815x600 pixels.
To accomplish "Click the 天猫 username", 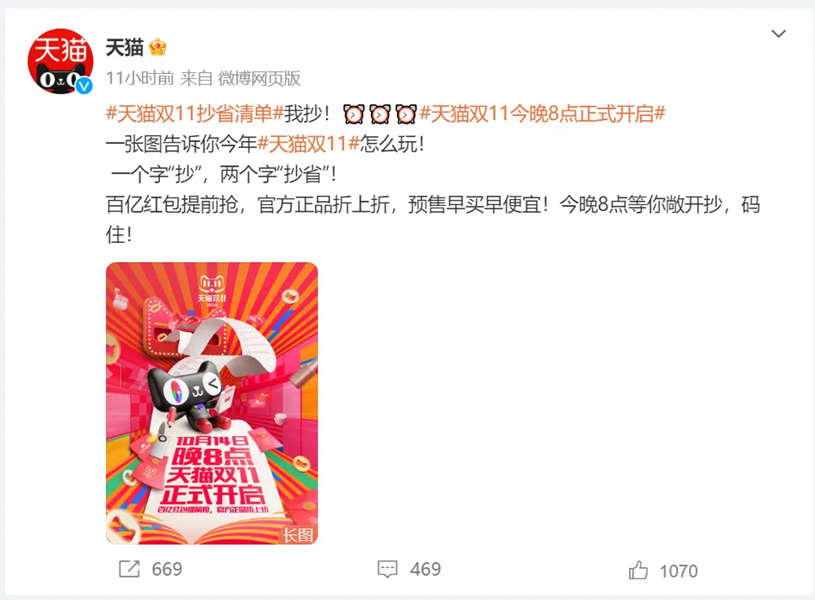I will click(x=125, y=48).
